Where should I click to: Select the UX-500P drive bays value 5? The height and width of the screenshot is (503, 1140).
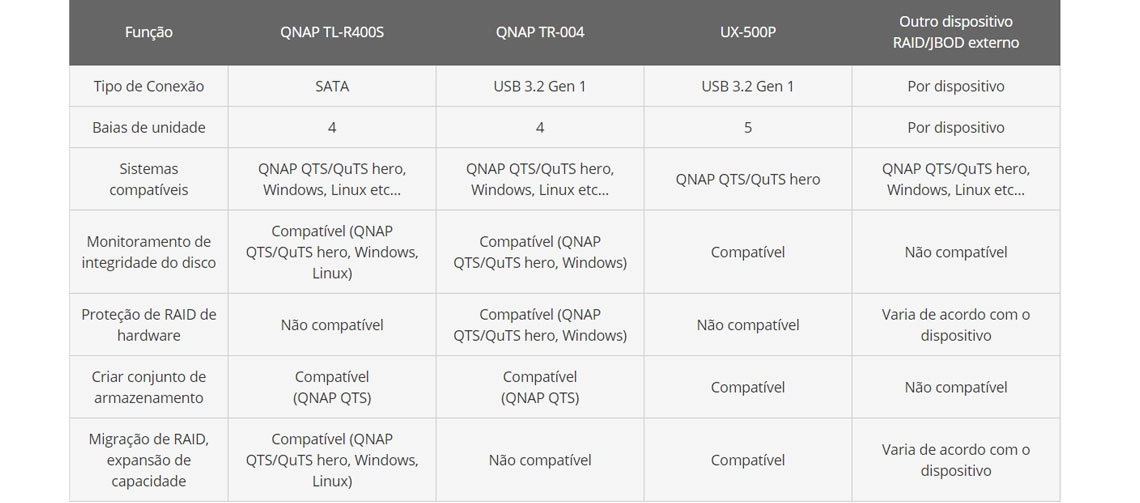(747, 127)
